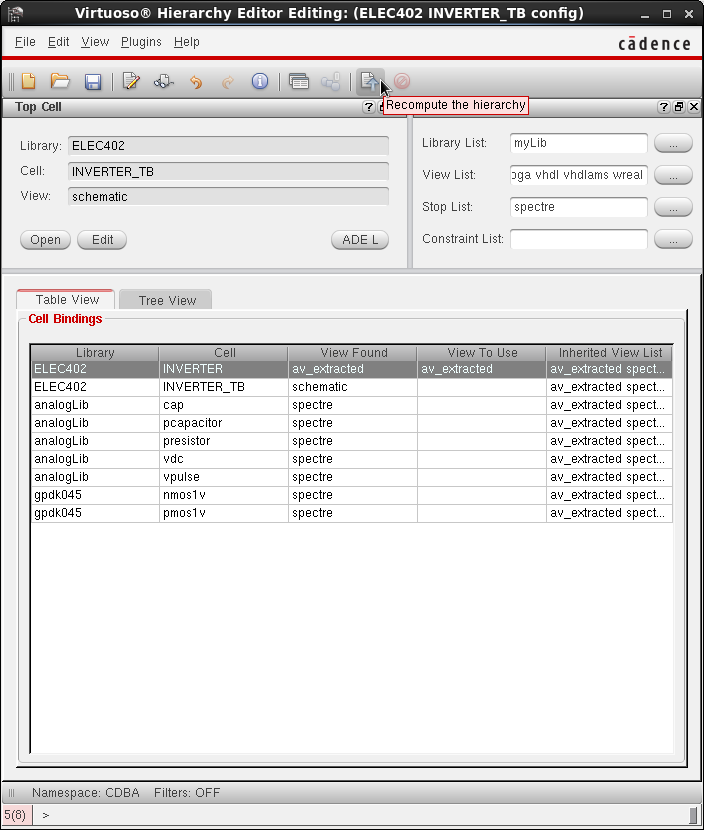Viewport: 704px width, 830px height.
Task: Click browse button next to Library List
Action: click(x=673, y=143)
